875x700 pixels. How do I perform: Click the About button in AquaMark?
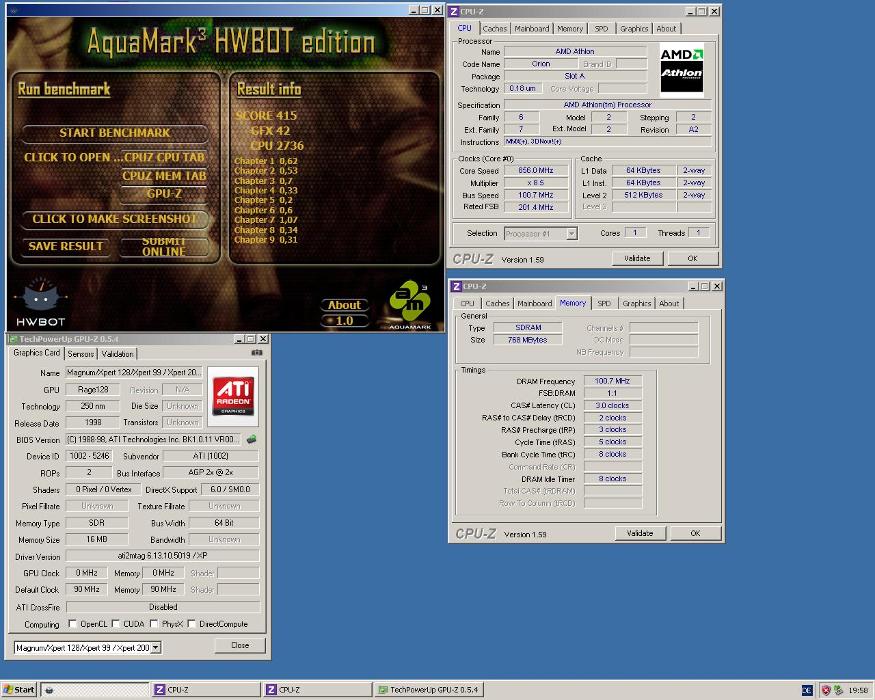[x=344, y=305]
